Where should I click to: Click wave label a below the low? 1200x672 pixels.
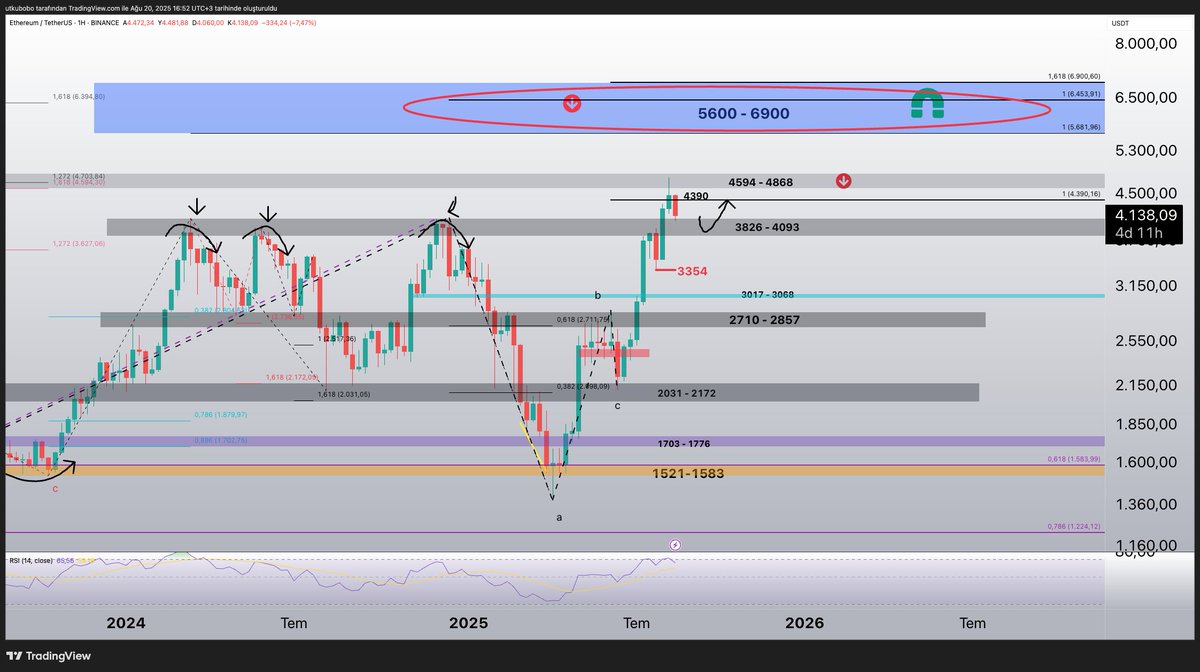click(x=559, y=517)
